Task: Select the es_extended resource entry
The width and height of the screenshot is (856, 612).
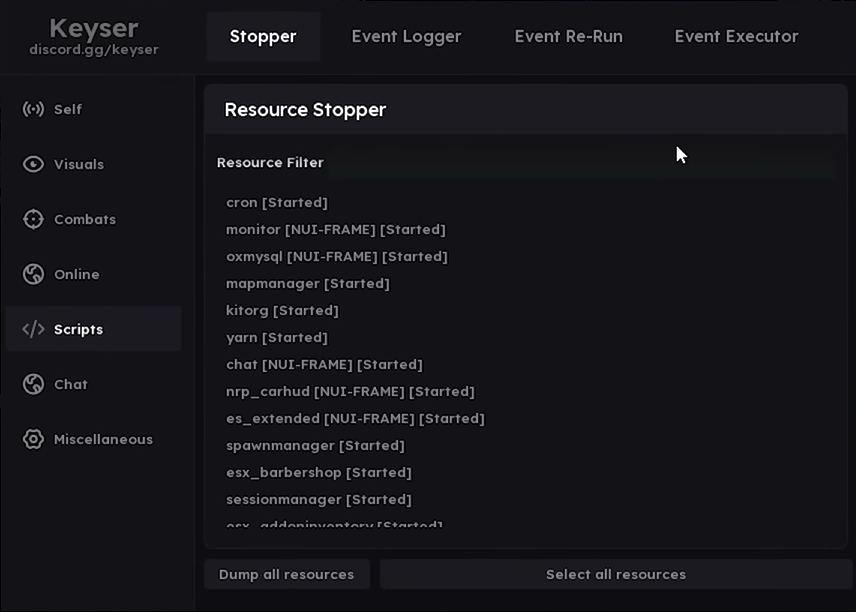Action: (x=355, y=419)
